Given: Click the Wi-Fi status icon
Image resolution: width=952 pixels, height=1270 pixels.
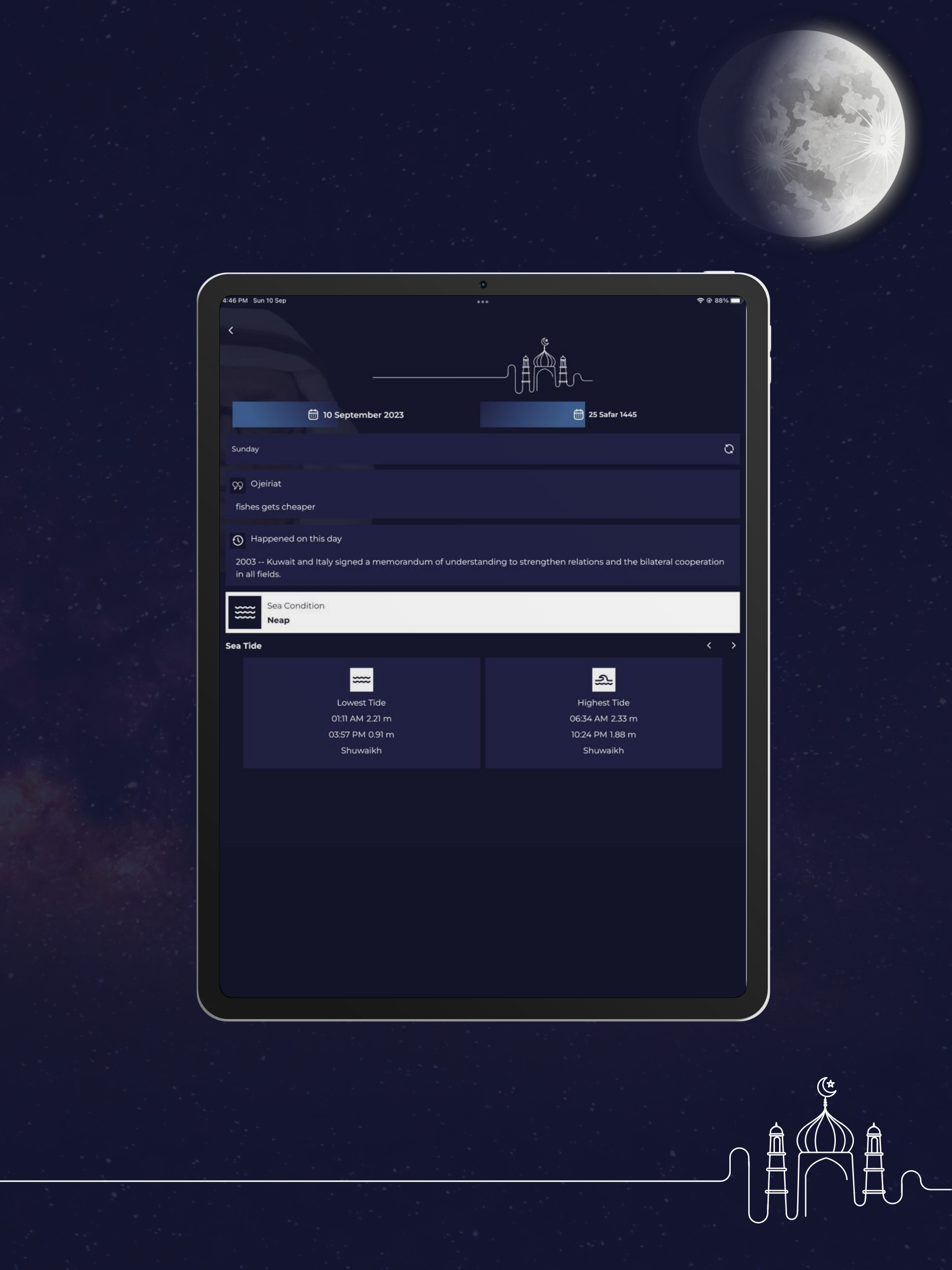Looking at the screenshot, I should [700, 300].
